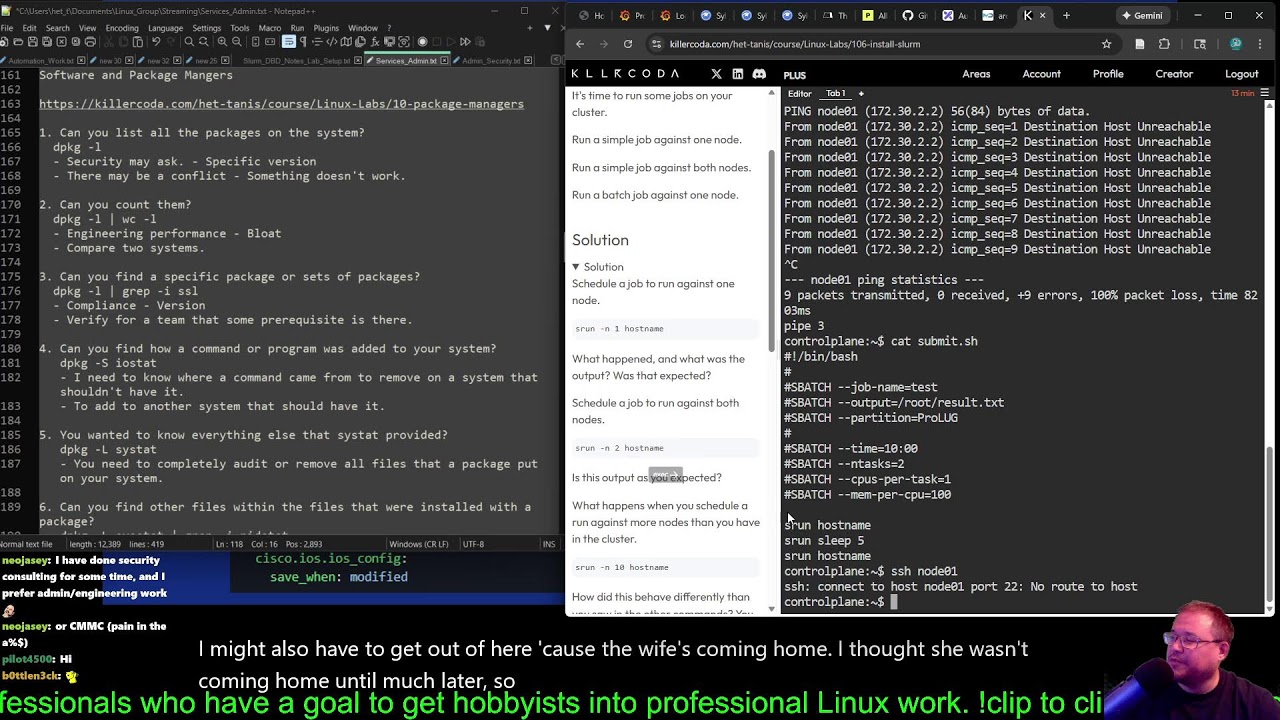The width and height of the screenshot is (1280, 720).
Task: Open the Macro menu in Notepad++
Action: [270, 28]
